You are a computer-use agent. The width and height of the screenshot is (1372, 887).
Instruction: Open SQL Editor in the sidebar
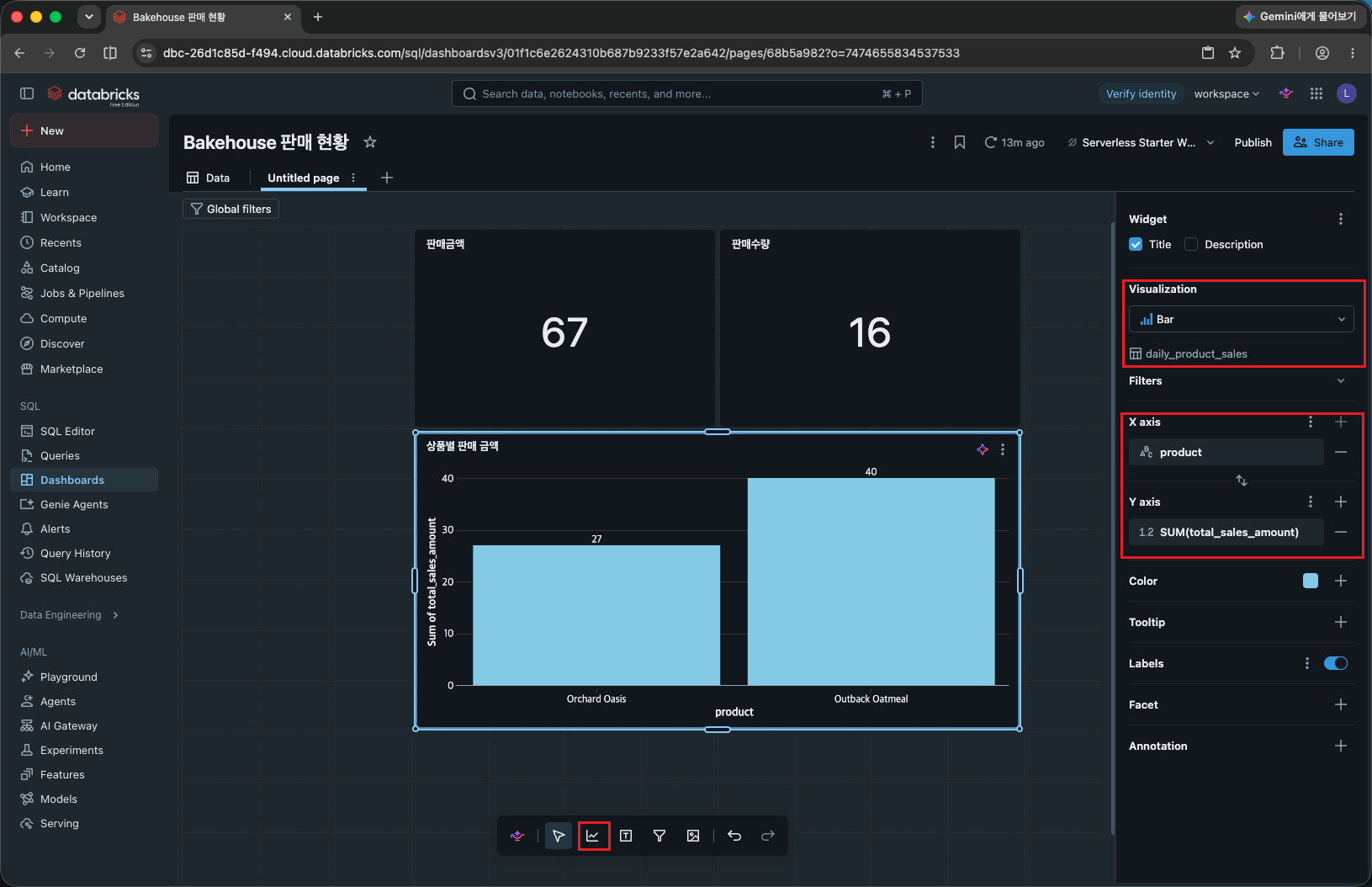click(67, 431)
